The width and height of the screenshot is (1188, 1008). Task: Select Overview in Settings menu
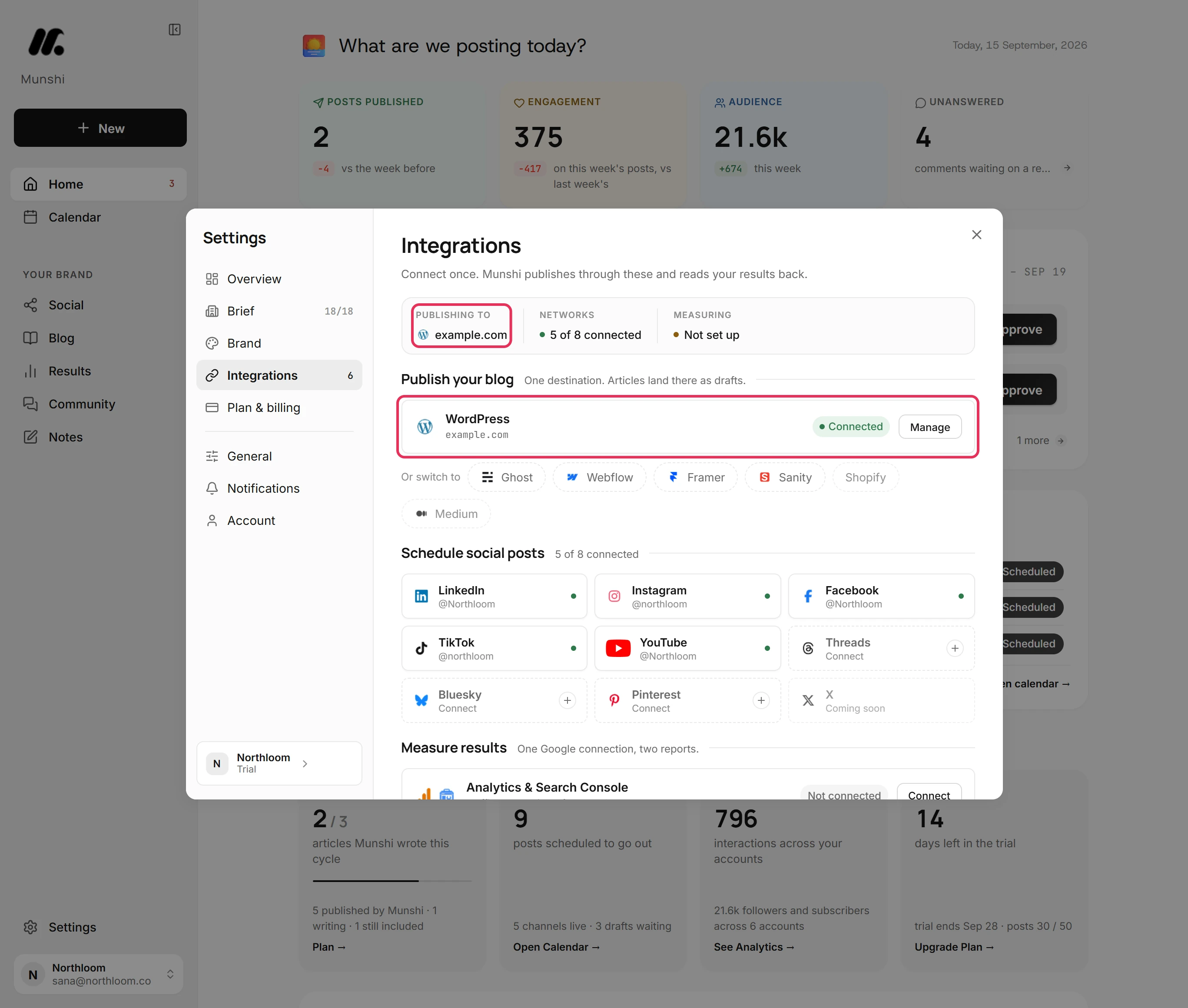pos(279,279)
